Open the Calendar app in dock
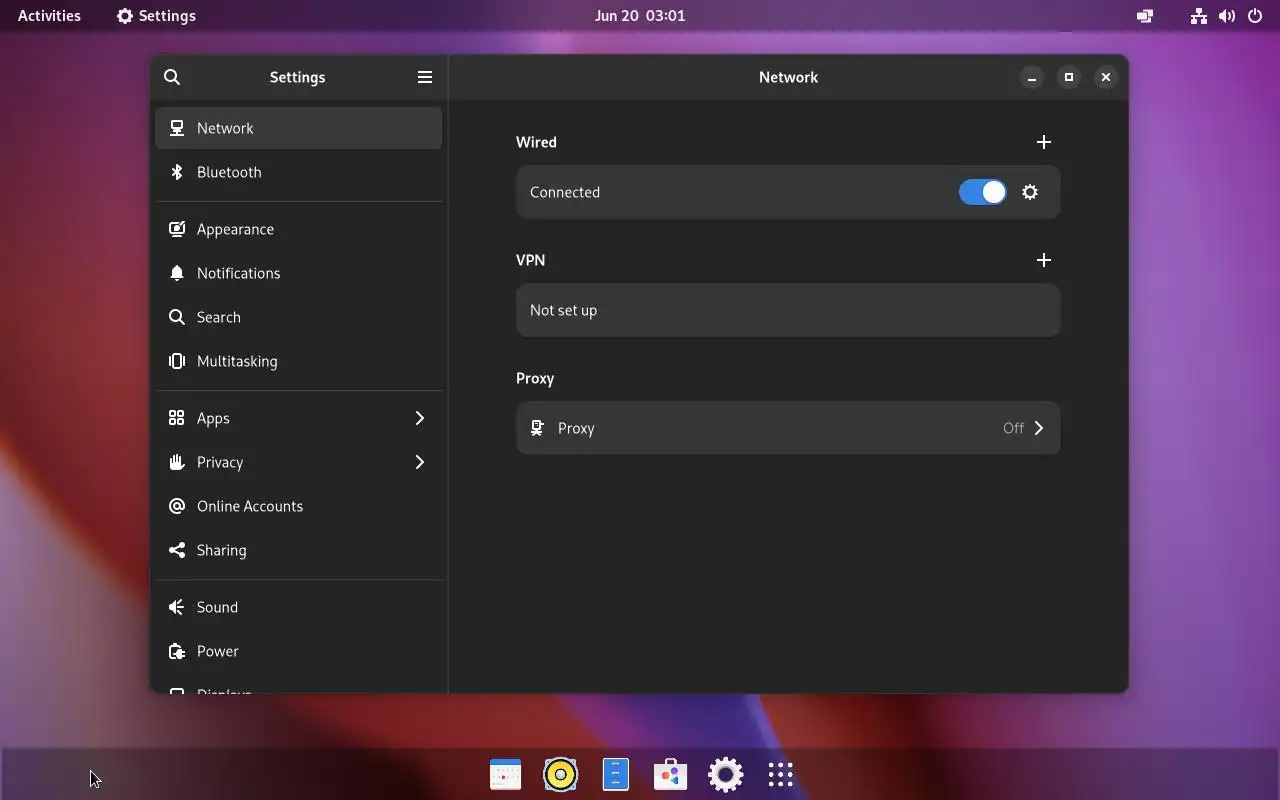The width and height of the screenshot is (1280, 800). (x=505, y=774)
